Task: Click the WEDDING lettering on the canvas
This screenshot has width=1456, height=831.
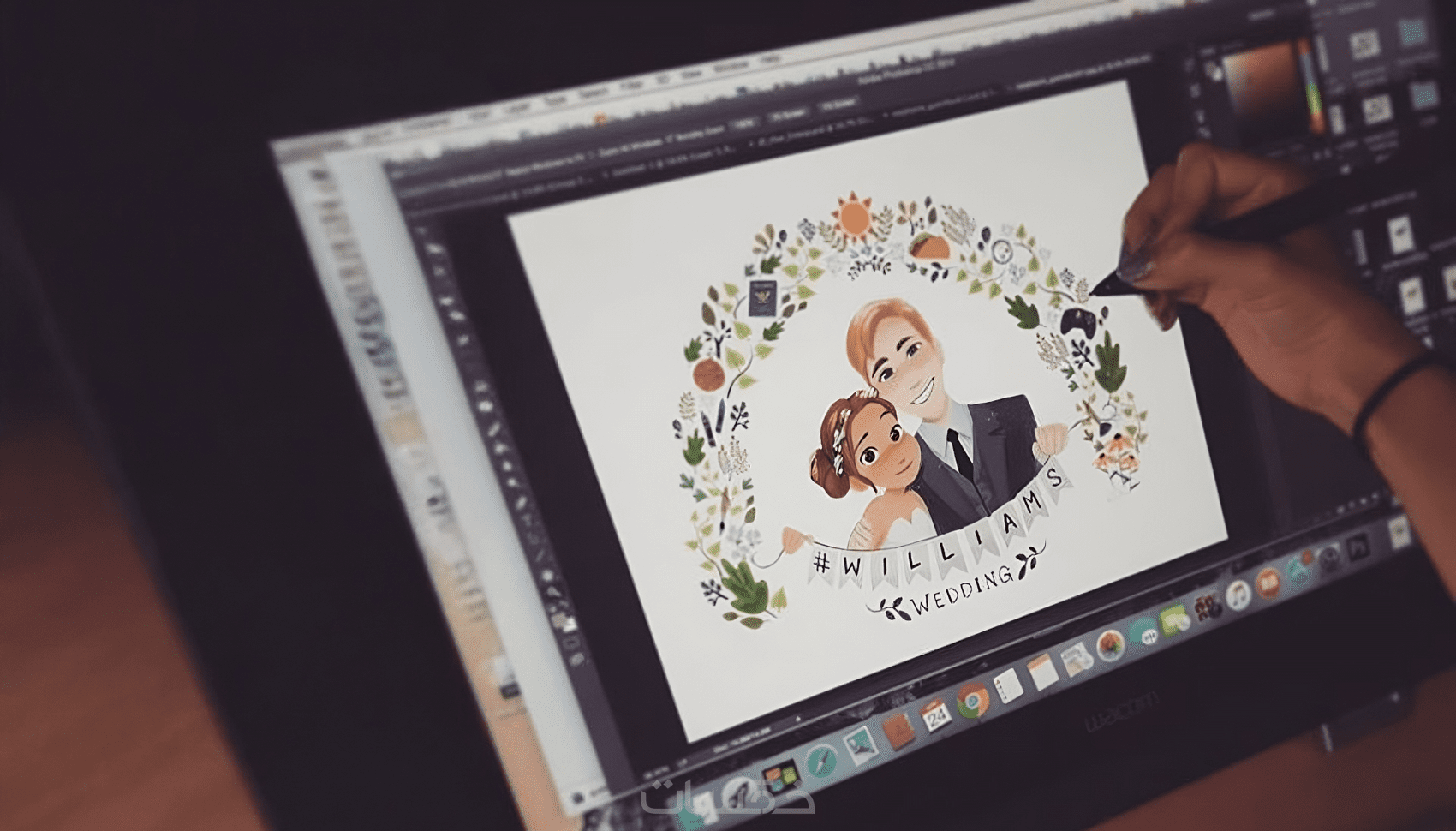Action: pos(962,589)
